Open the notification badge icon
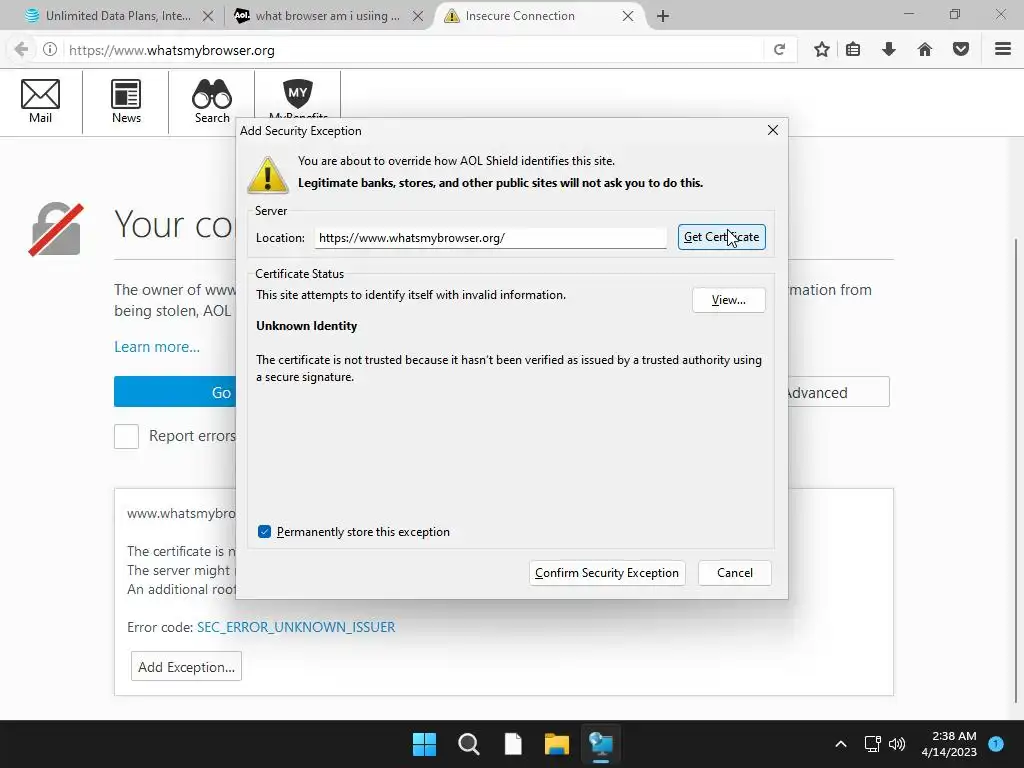The image size is (1024, 768). pyautogui.click(x=996, y=744)
